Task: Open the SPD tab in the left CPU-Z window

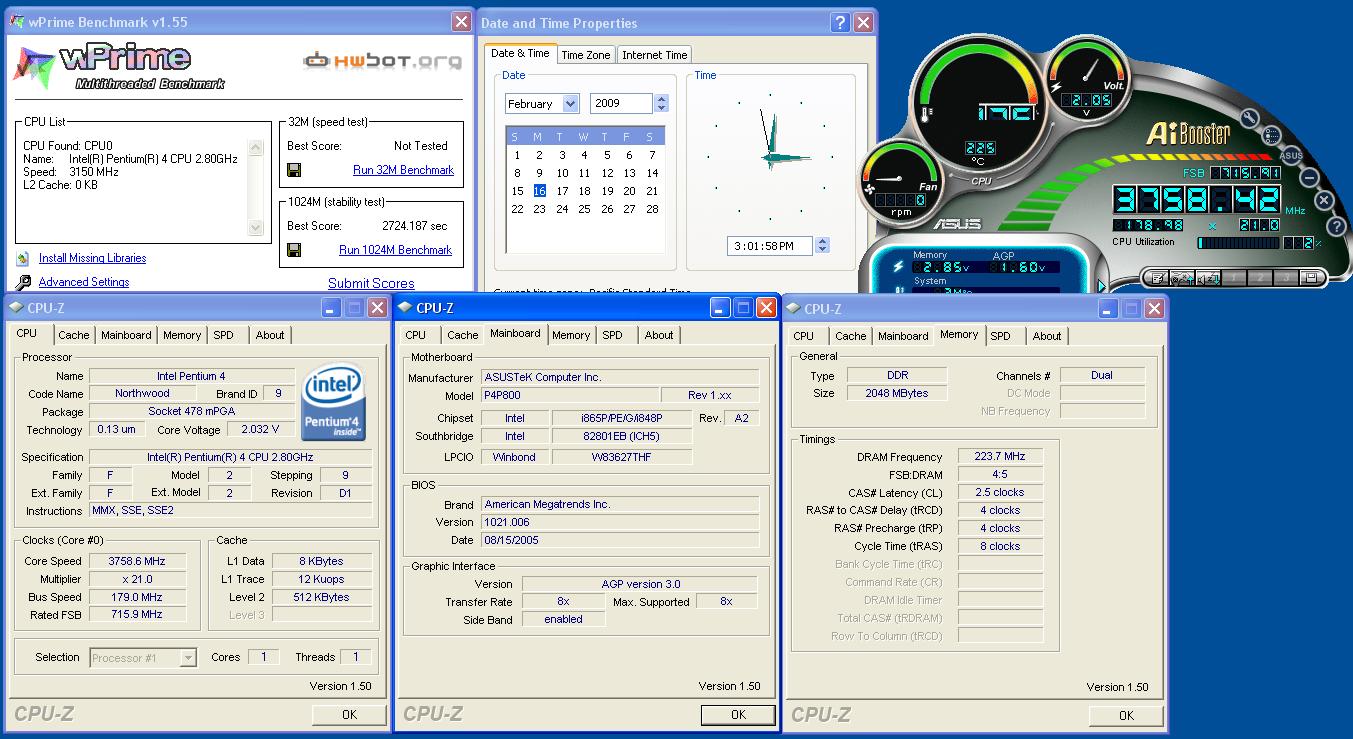Action: pos(223,335)
